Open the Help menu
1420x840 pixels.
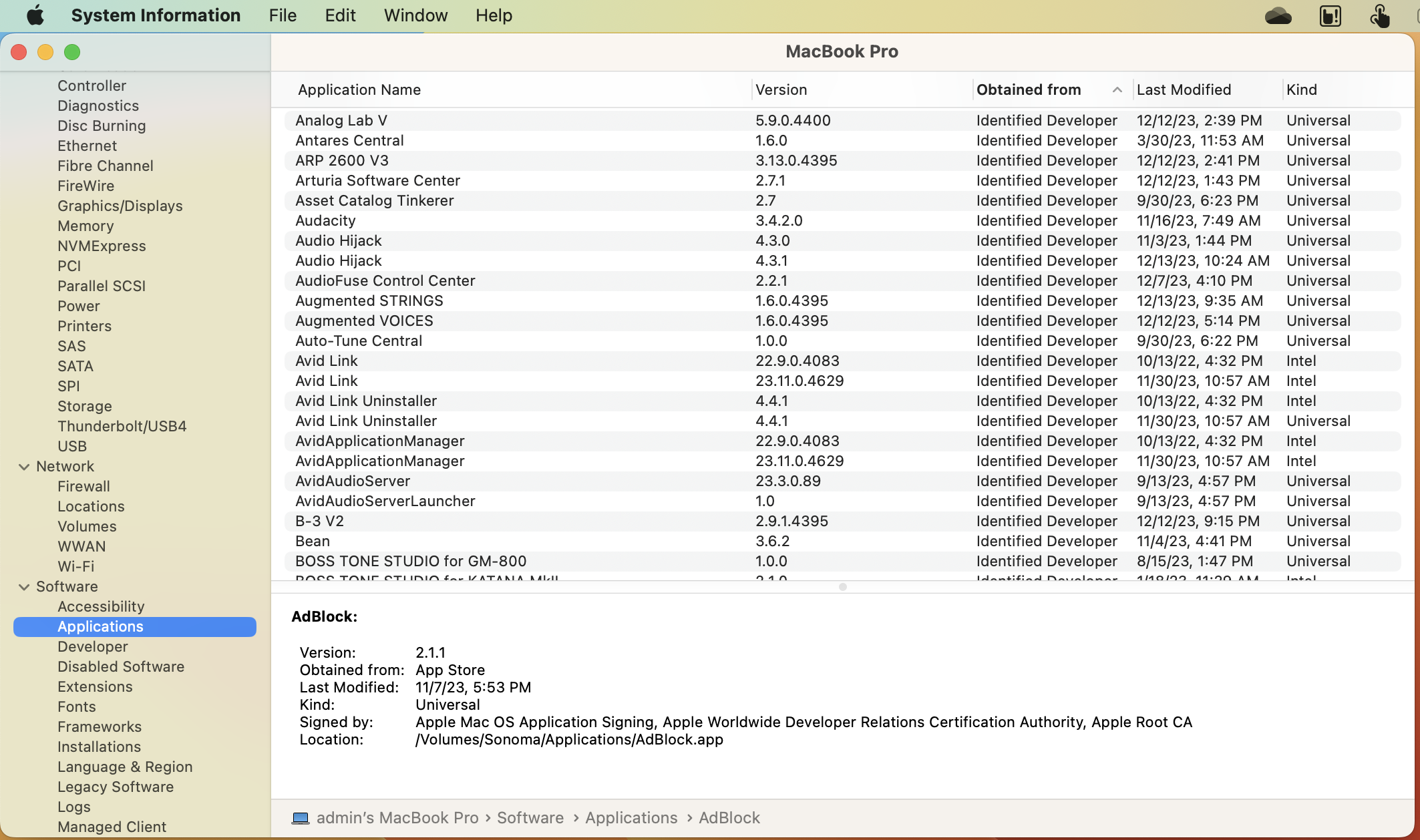tap(493, 15)
